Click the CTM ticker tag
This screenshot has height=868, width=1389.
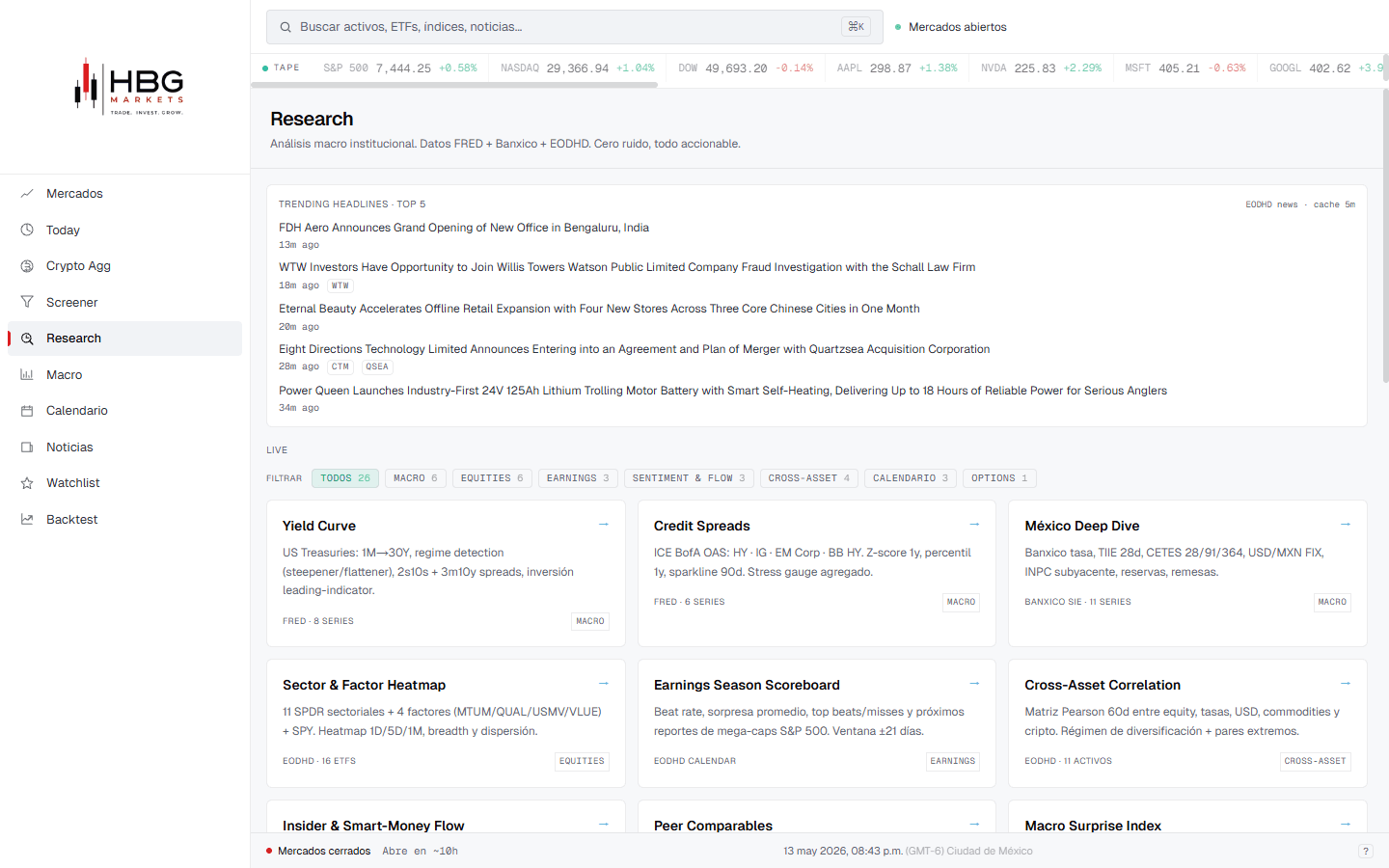point(340,366)
